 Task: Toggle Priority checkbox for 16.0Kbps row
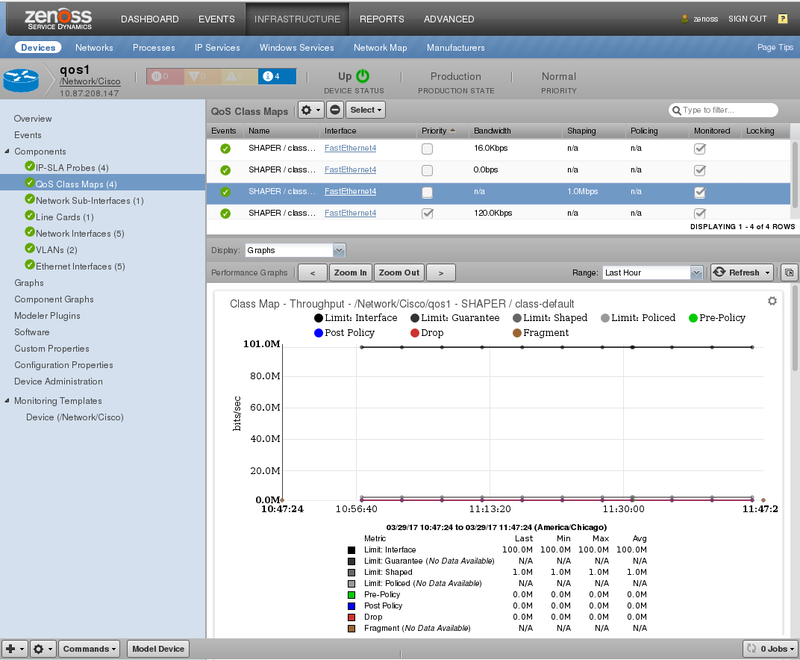click(427, 149)
